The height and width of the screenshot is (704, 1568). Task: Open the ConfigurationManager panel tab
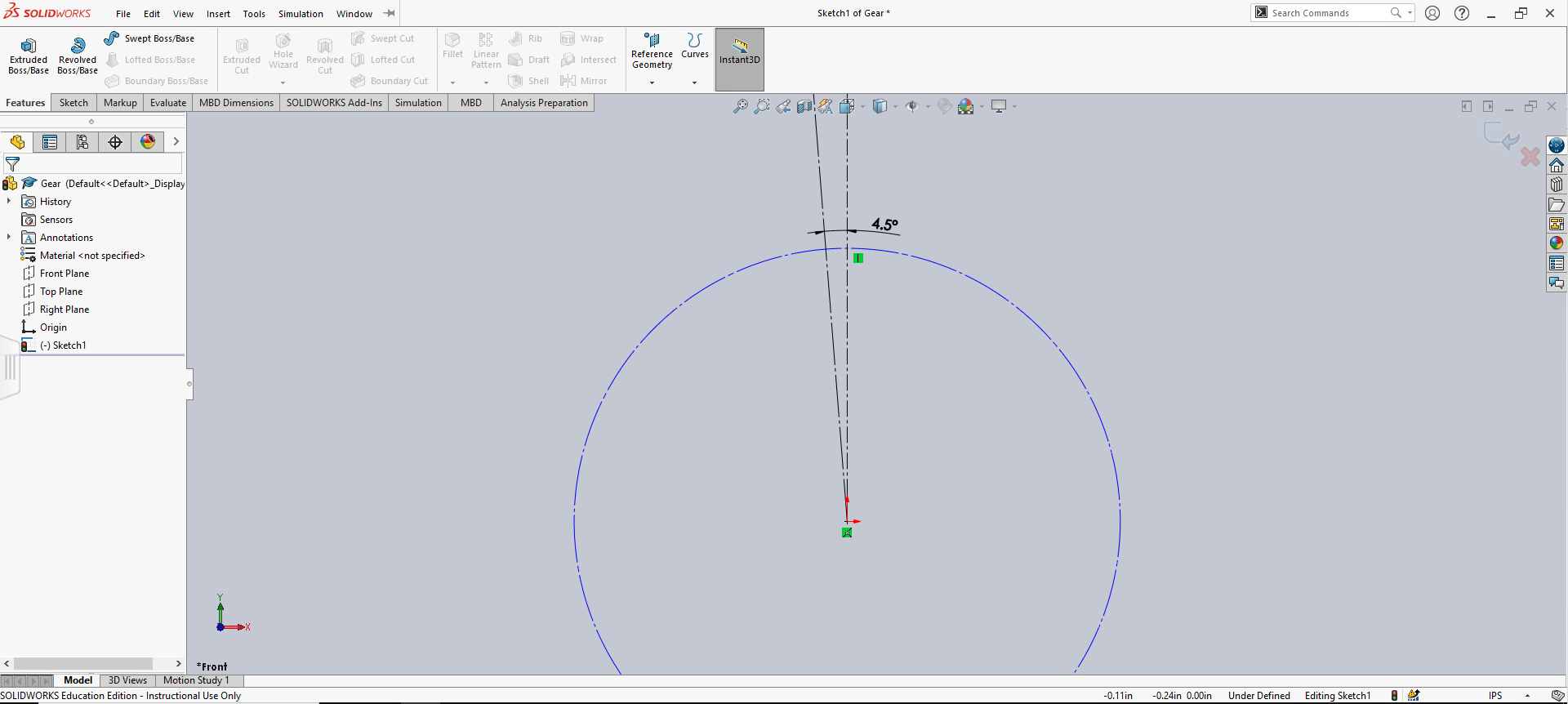tap(82, 142)
